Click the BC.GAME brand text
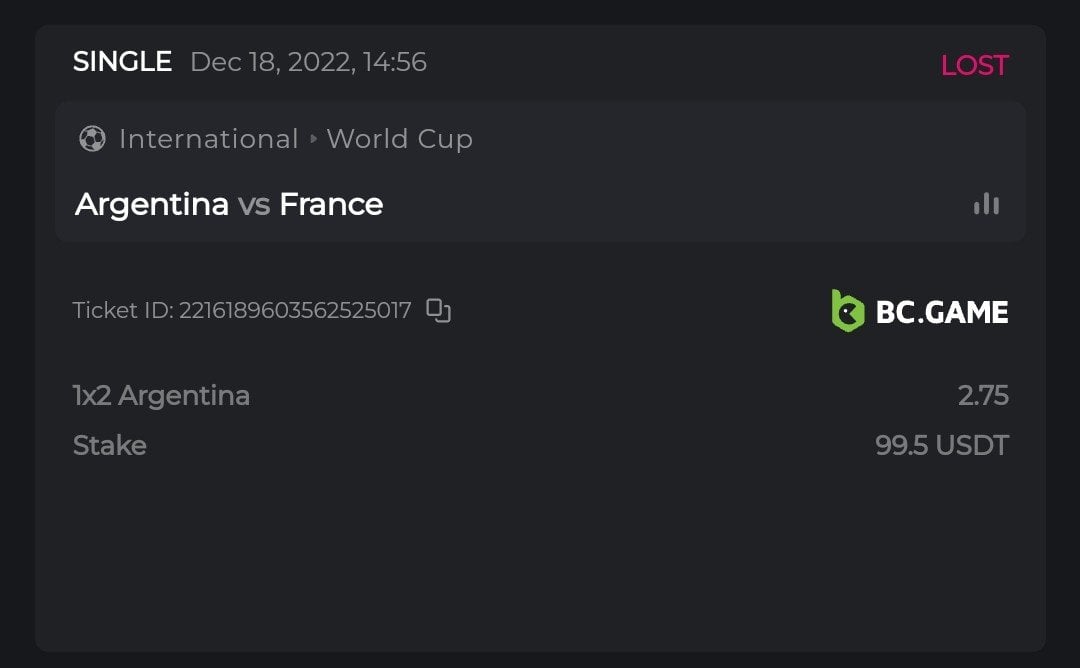Image resolution: width=1080 pixels, height=668 pixels. click(x=941, y=312)
